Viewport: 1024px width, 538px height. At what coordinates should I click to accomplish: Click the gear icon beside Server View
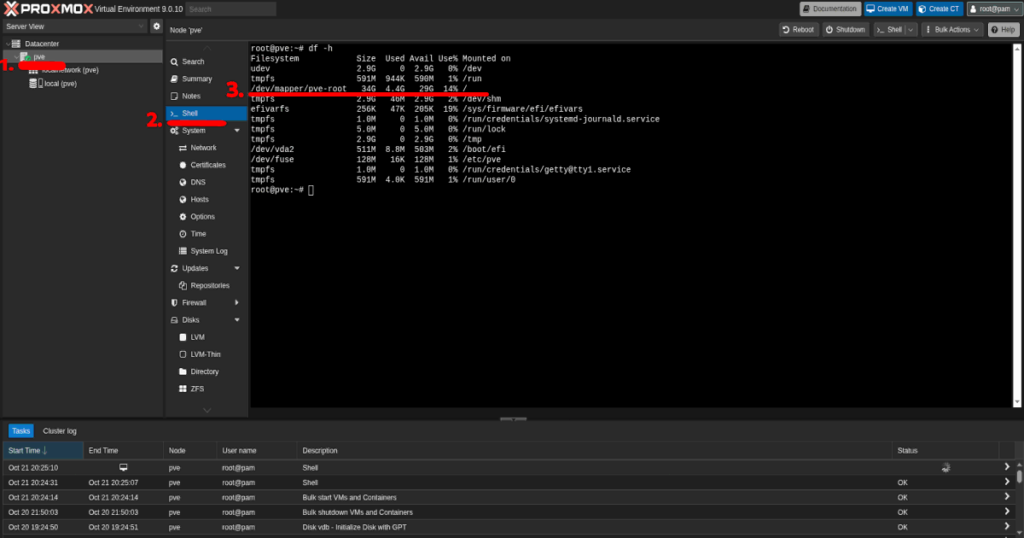(x=156, y=26)
